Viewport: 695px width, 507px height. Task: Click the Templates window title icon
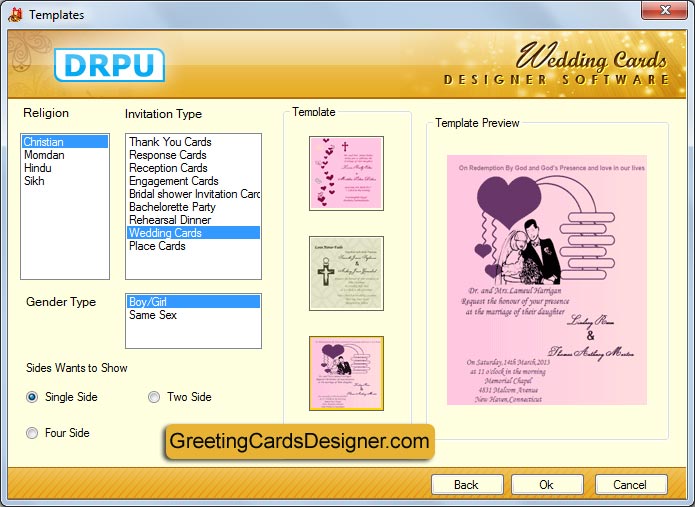coord(15,15)
